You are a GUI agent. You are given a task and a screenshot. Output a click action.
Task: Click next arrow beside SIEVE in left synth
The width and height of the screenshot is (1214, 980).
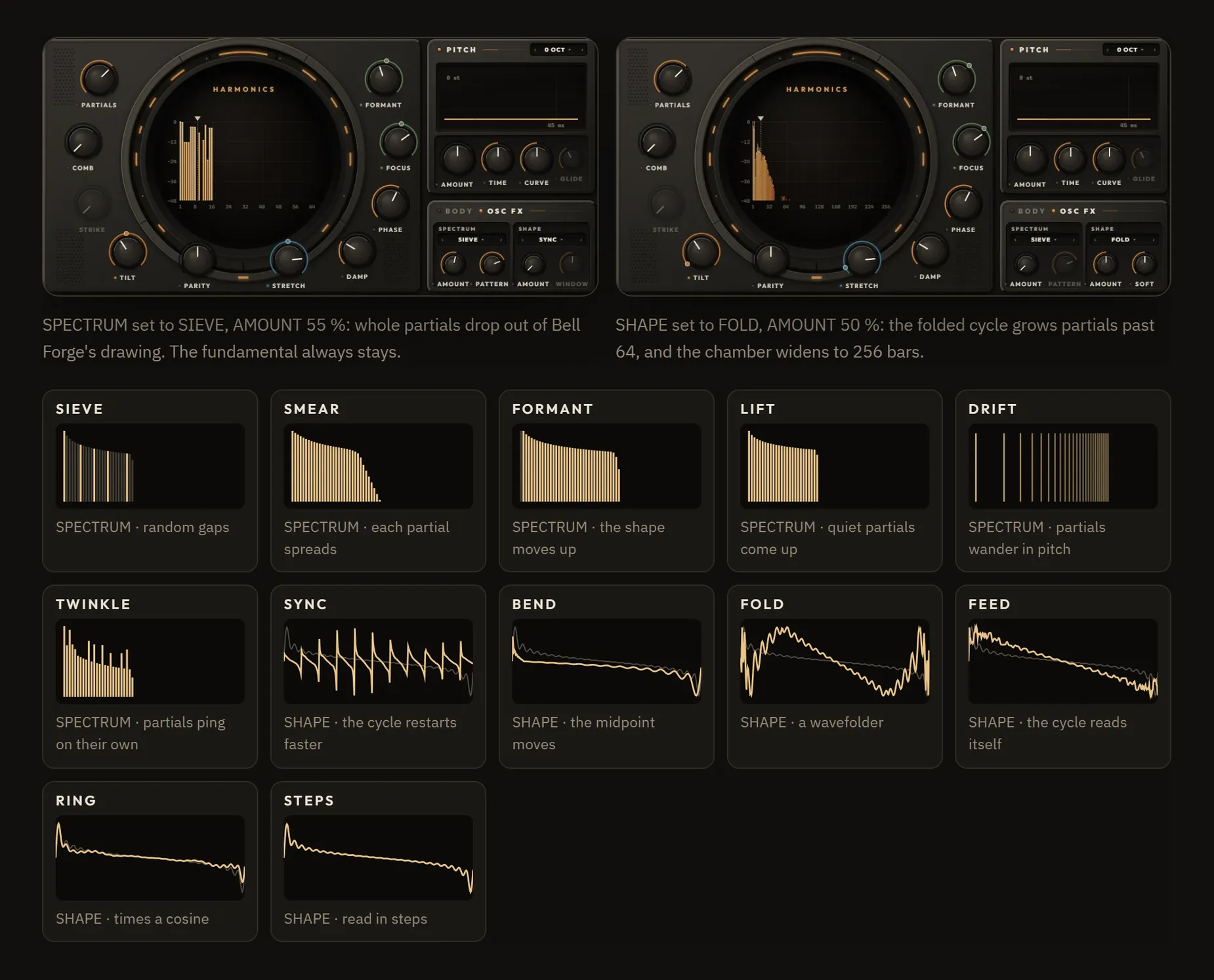501,240
